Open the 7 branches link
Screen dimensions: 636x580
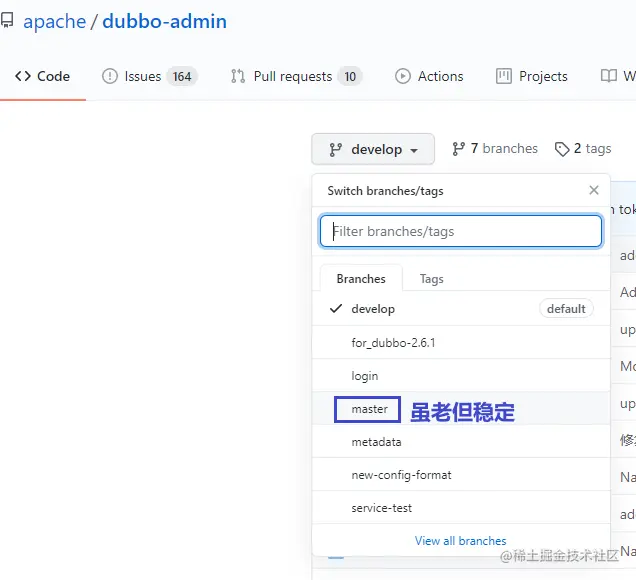click(494, 149)
